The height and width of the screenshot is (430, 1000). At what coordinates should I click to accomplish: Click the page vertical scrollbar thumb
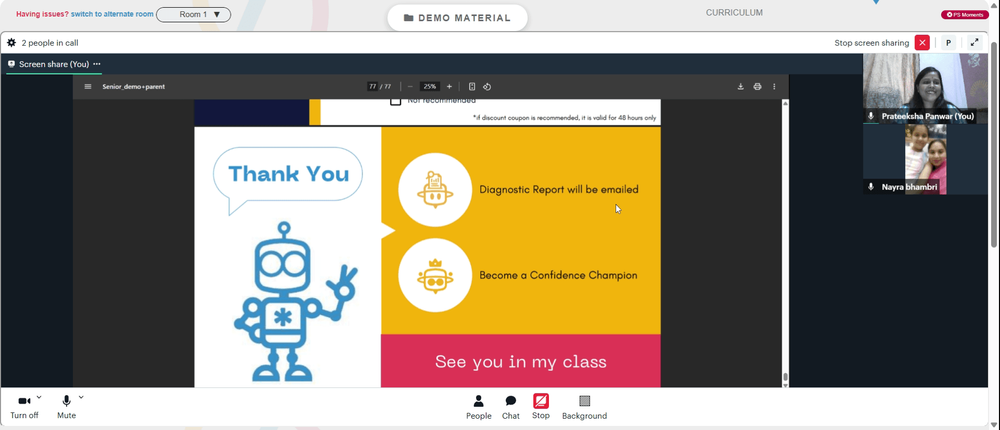(x=994, y=144)
